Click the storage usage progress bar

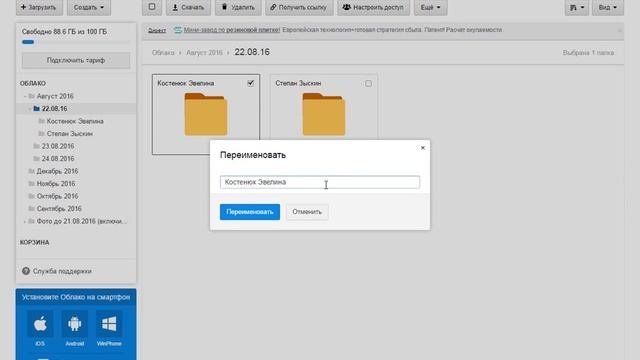[x=76, y=42]
